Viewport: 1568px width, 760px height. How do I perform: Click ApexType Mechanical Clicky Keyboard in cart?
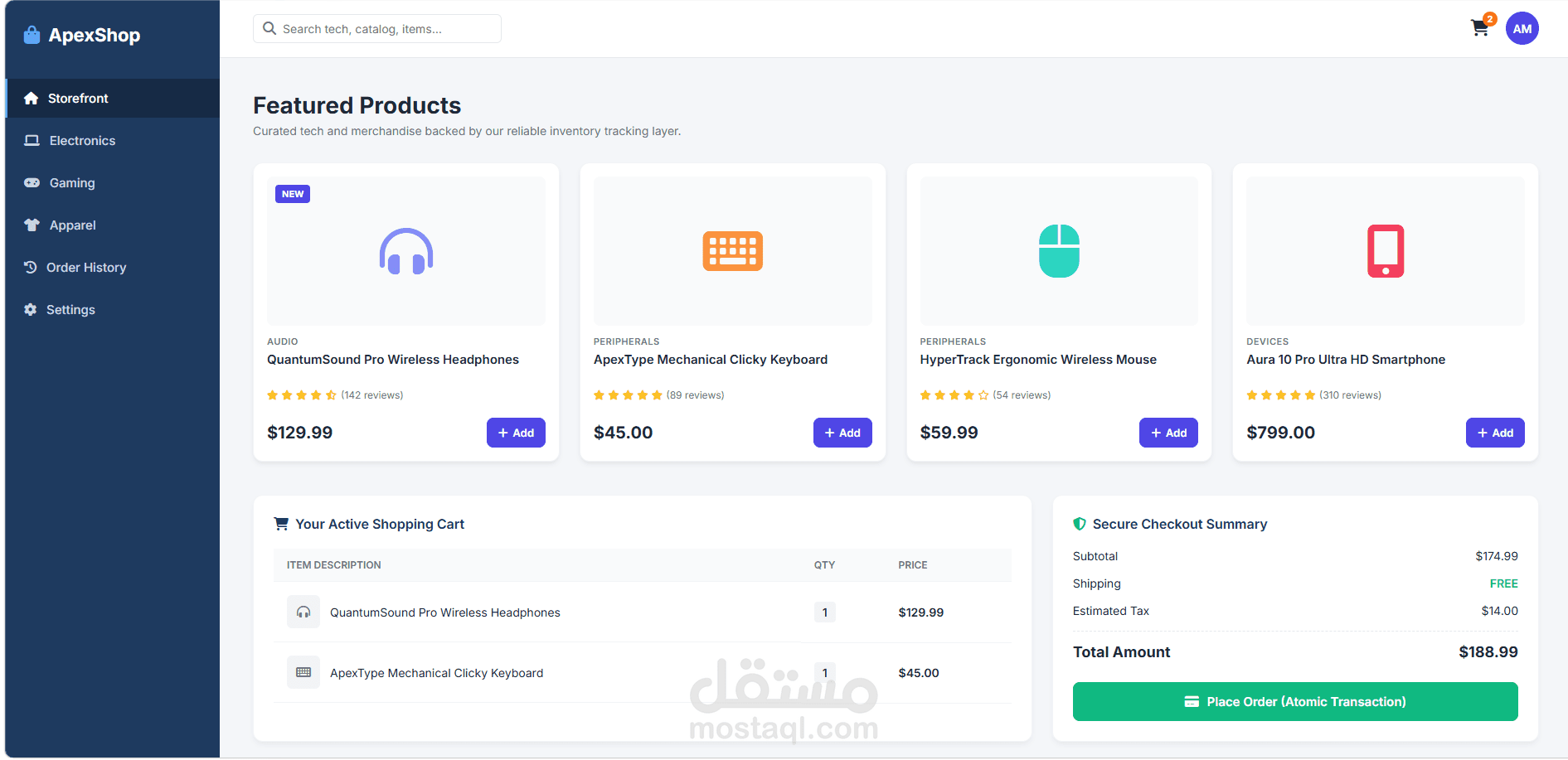click(437, 673)
